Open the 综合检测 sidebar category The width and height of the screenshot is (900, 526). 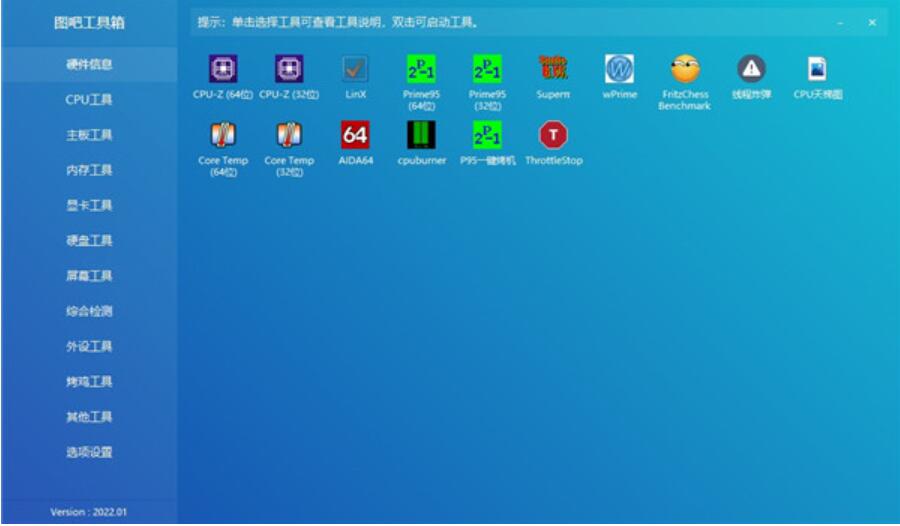point(89,311)
